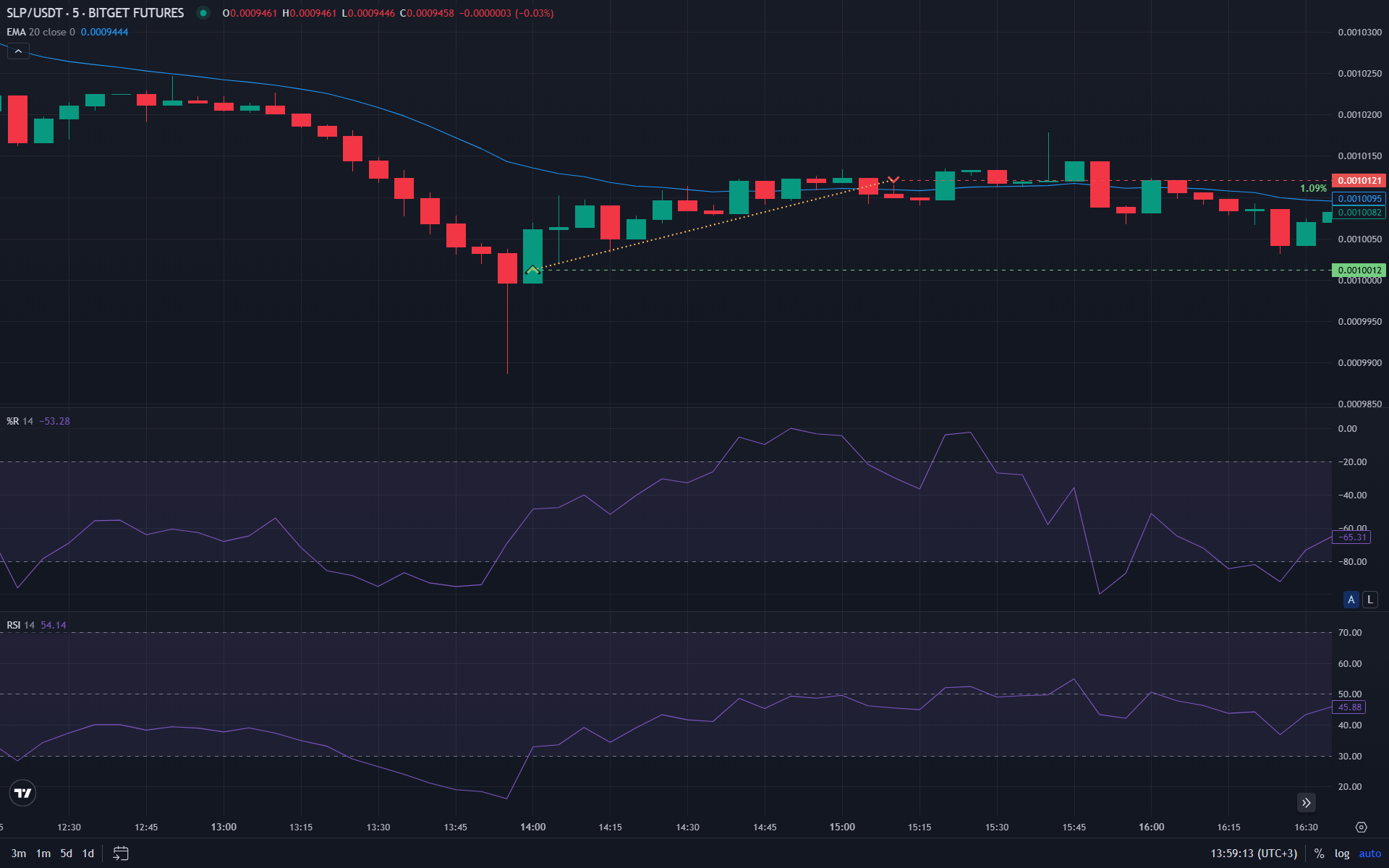Image resolution: width=1389 pixels, height=868 pixels.
Task: Collapse the chart pane with the up arrow
Action: (x=17, y=51)
